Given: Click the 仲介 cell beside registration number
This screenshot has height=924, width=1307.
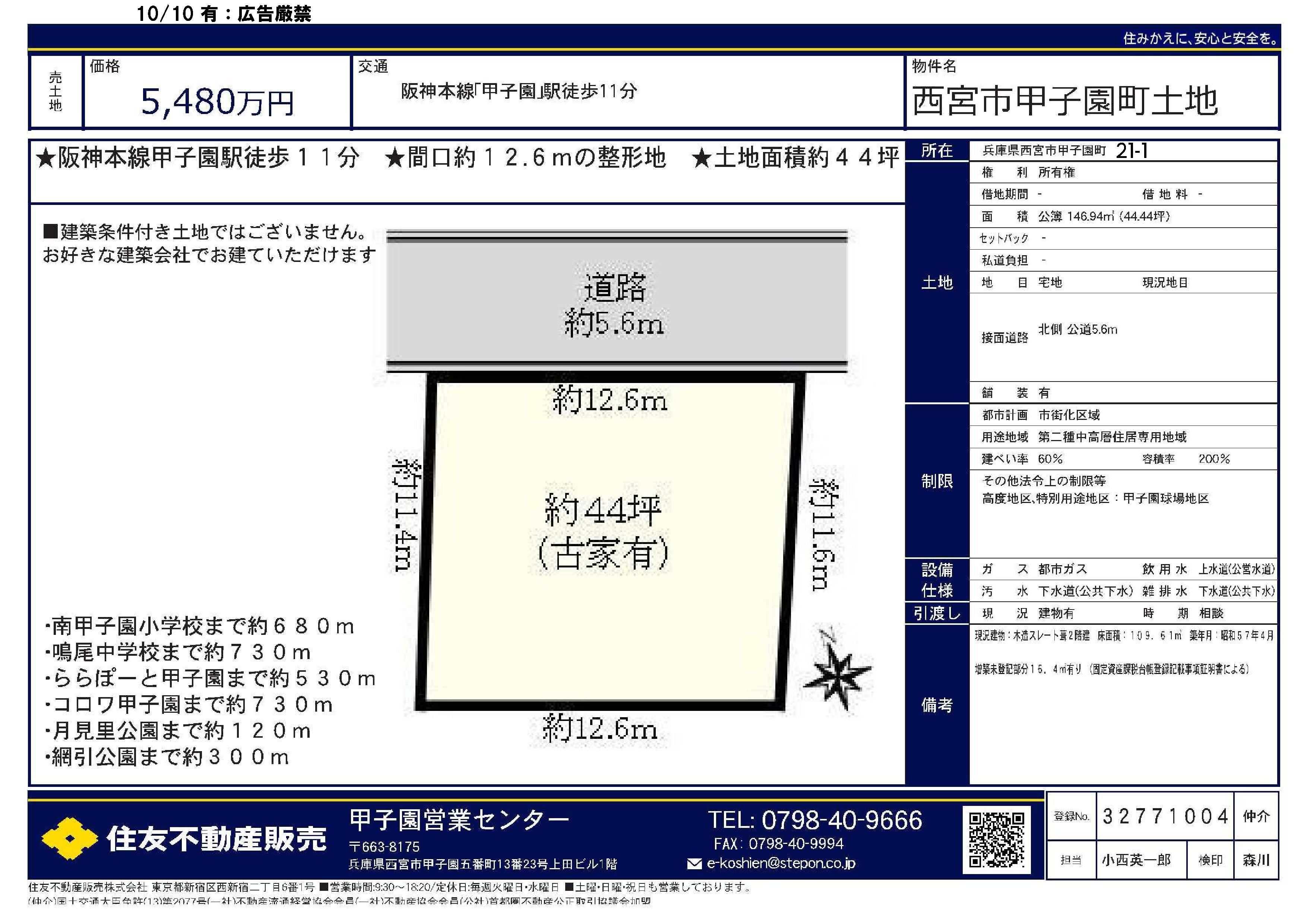Looking at the screenshot, I should pos(1256,816).
